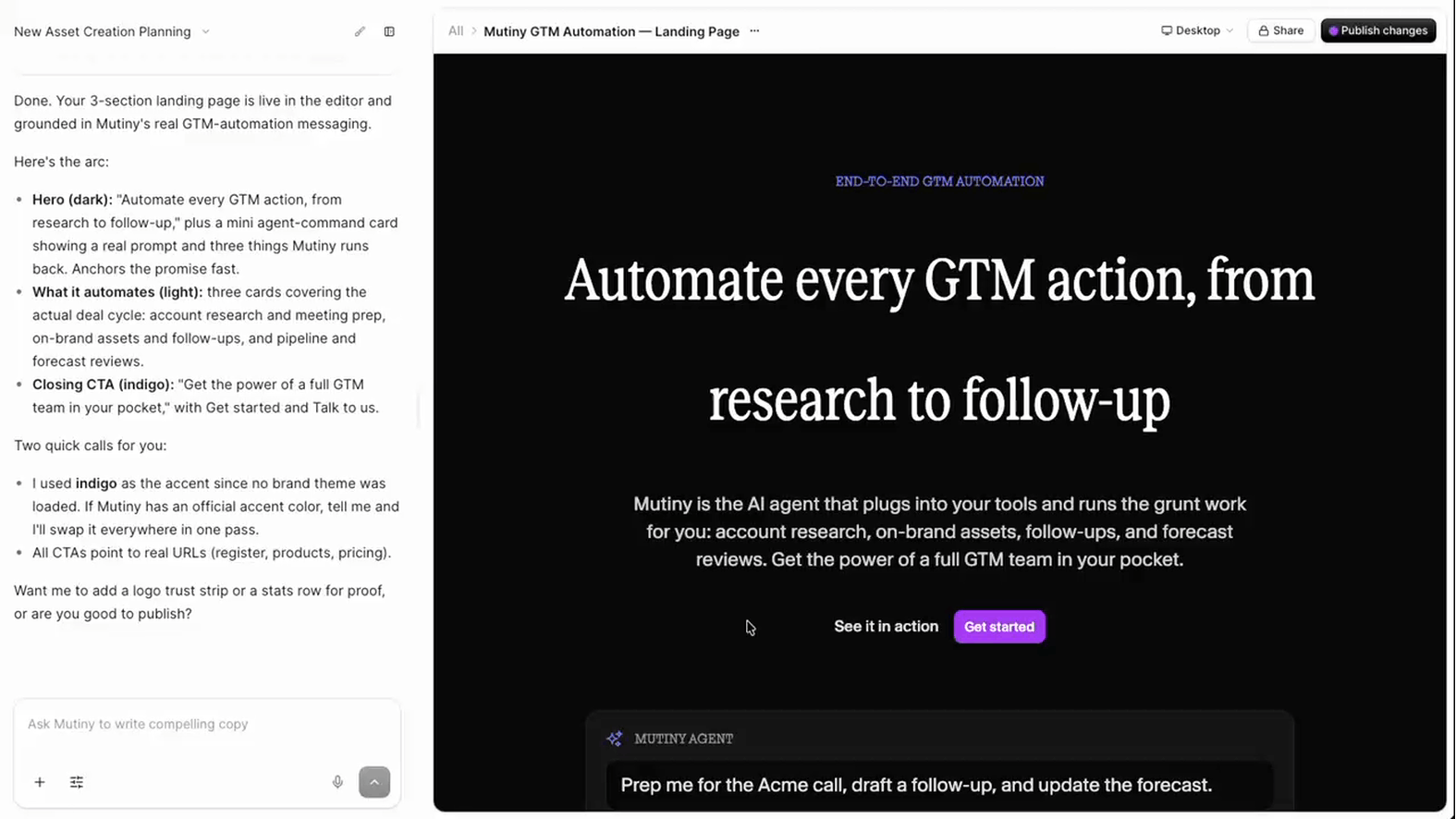The image size is (1456, 819).
Task: Select the 'MUTINY AGENT' card label
Action: click(683, 739)
